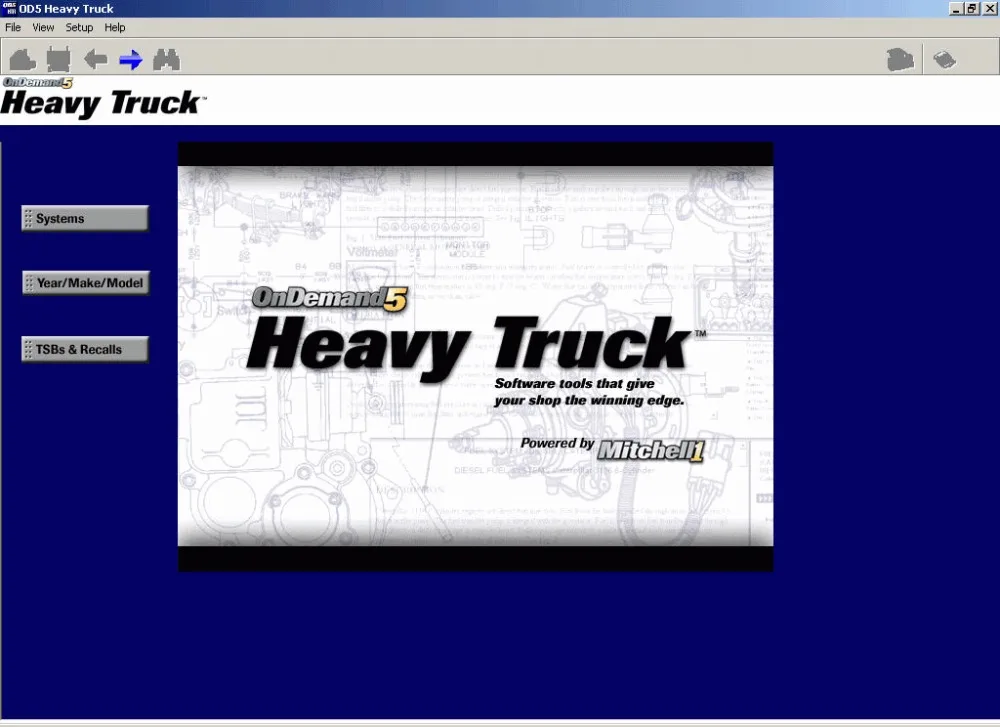This screenshot has width=1000, height=727.
Task: Go back with the gray left arrow
Action: click(x=96, y=60)
